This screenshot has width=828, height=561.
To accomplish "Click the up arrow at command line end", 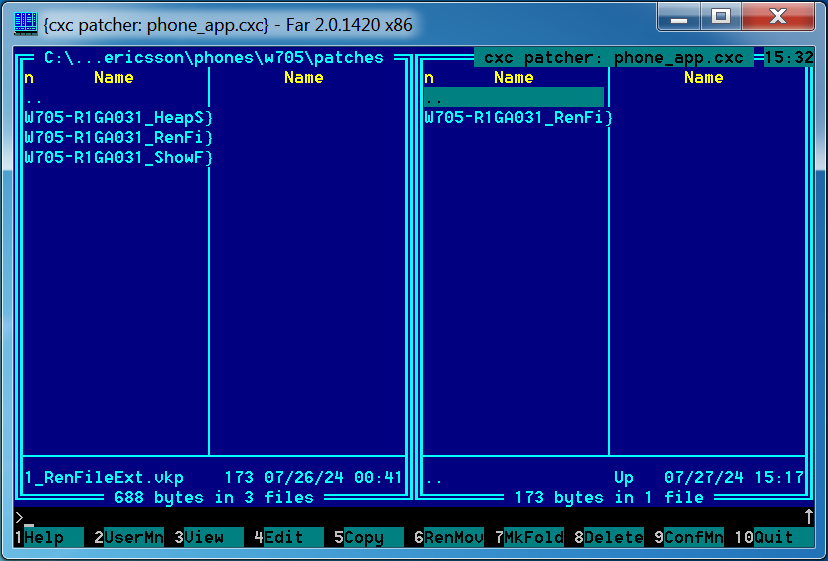I will coord(808,517).
